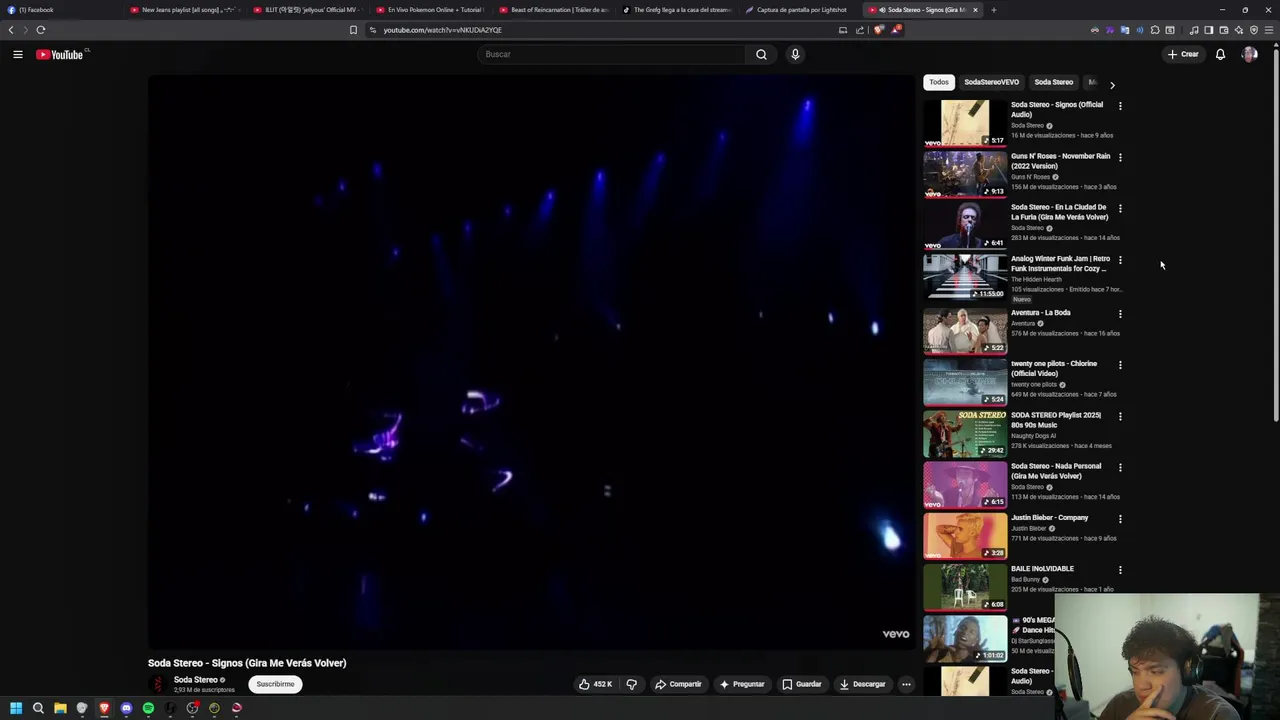Click the Buscar search field
The width and height of the screenshot is (1280, 720).
pos(611,54)
